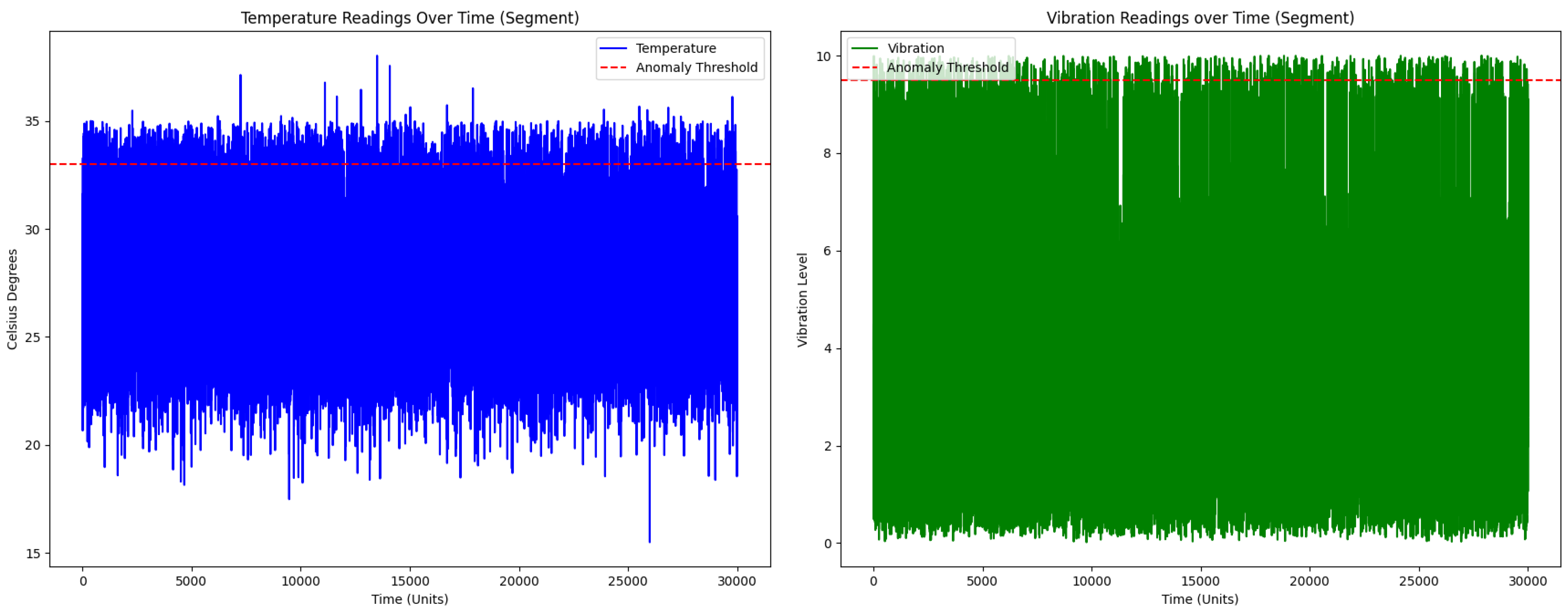The image size is (1568, 614).
Task: Click the temperature plot's red dashed legend line
Action: 613,68
